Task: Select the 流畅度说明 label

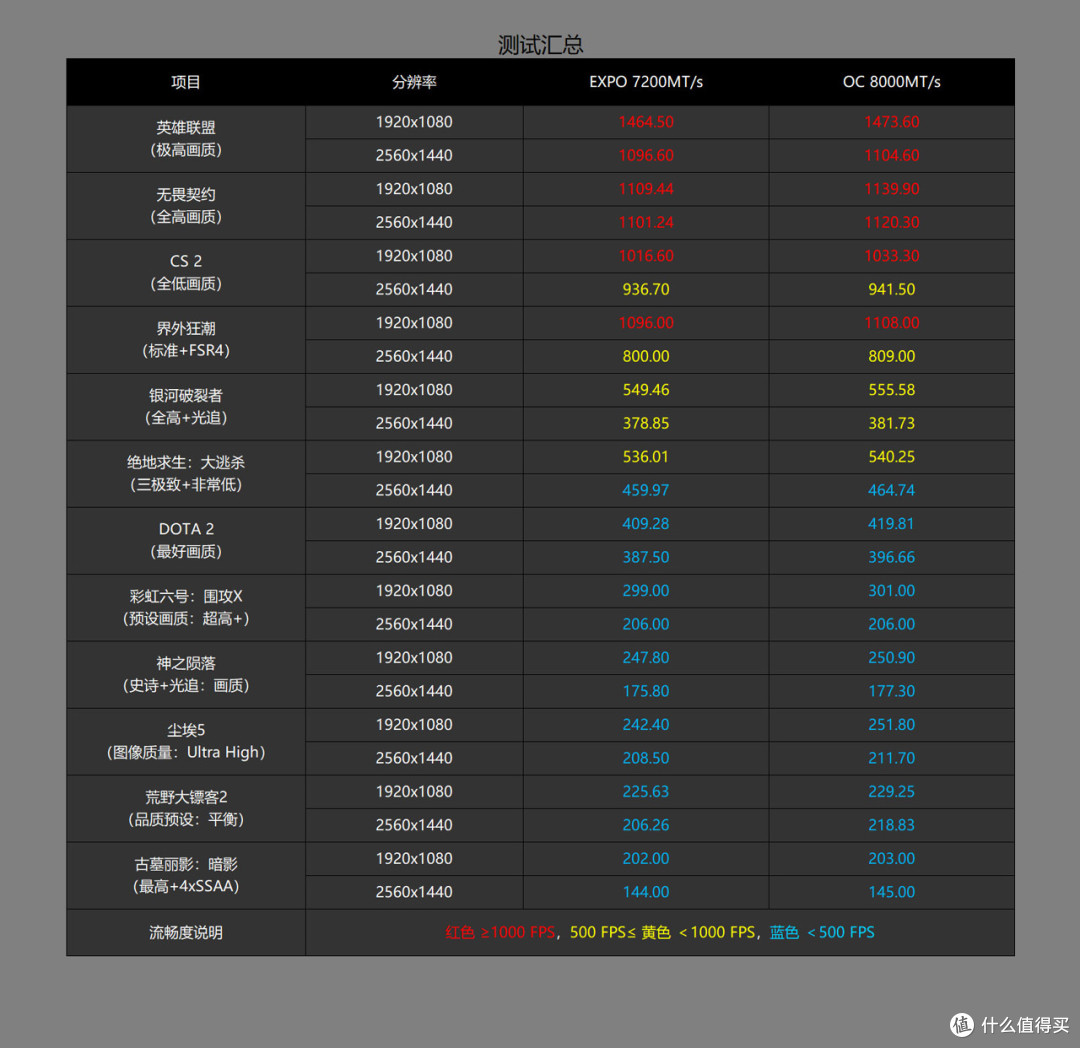Action: pos(185,932)
